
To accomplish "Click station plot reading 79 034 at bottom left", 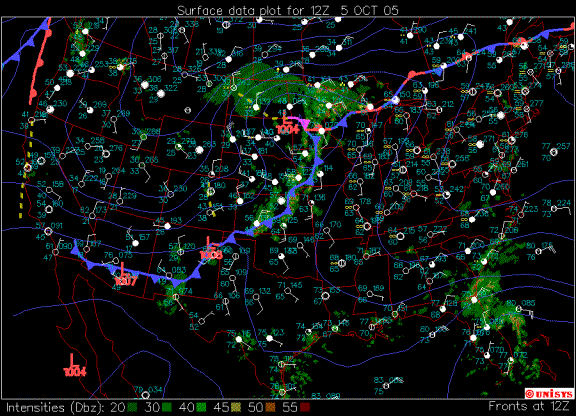I will [148, 392].
